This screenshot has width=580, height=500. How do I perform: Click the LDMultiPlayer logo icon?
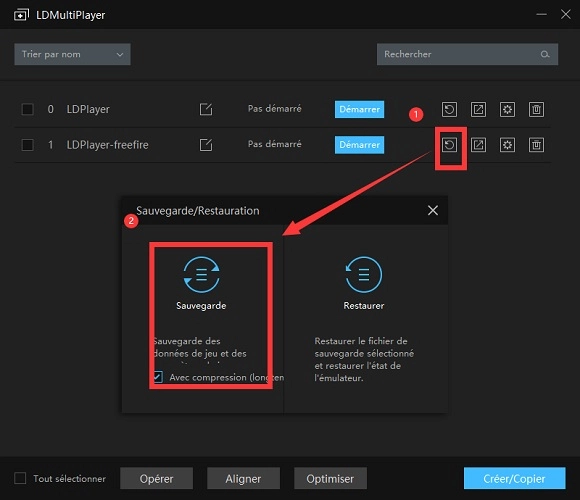(x=21, y=15)
